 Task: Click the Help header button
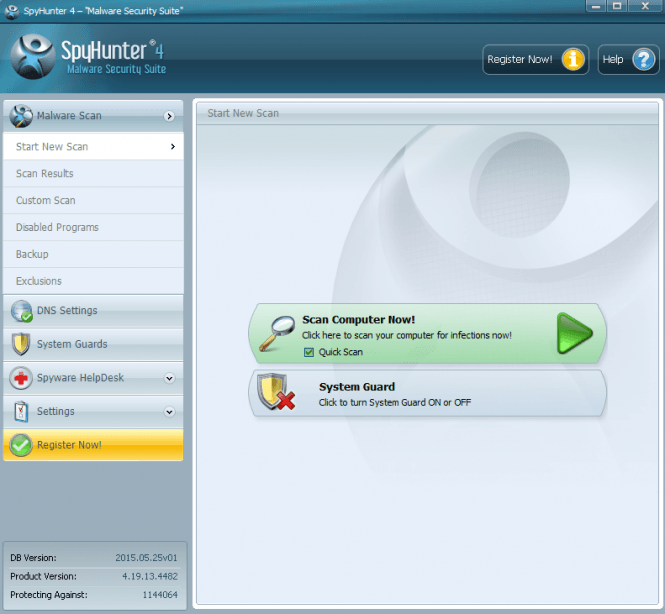(629, 59)
